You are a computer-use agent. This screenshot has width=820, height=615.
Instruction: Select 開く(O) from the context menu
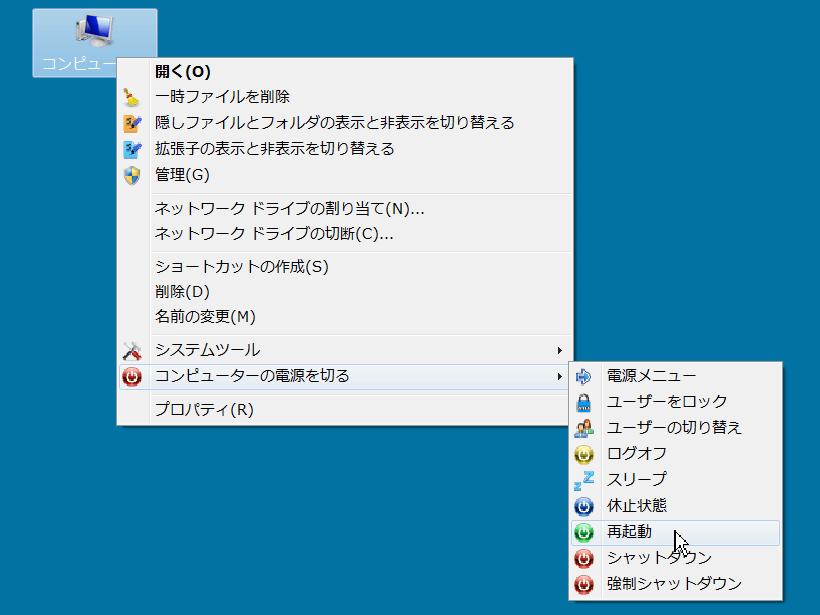183,71
